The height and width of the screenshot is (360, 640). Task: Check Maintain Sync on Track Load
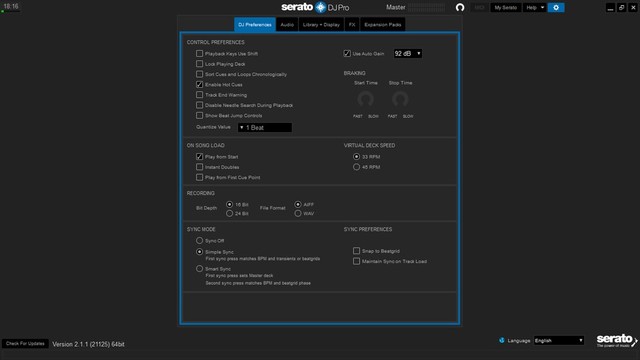coord(356,261)
